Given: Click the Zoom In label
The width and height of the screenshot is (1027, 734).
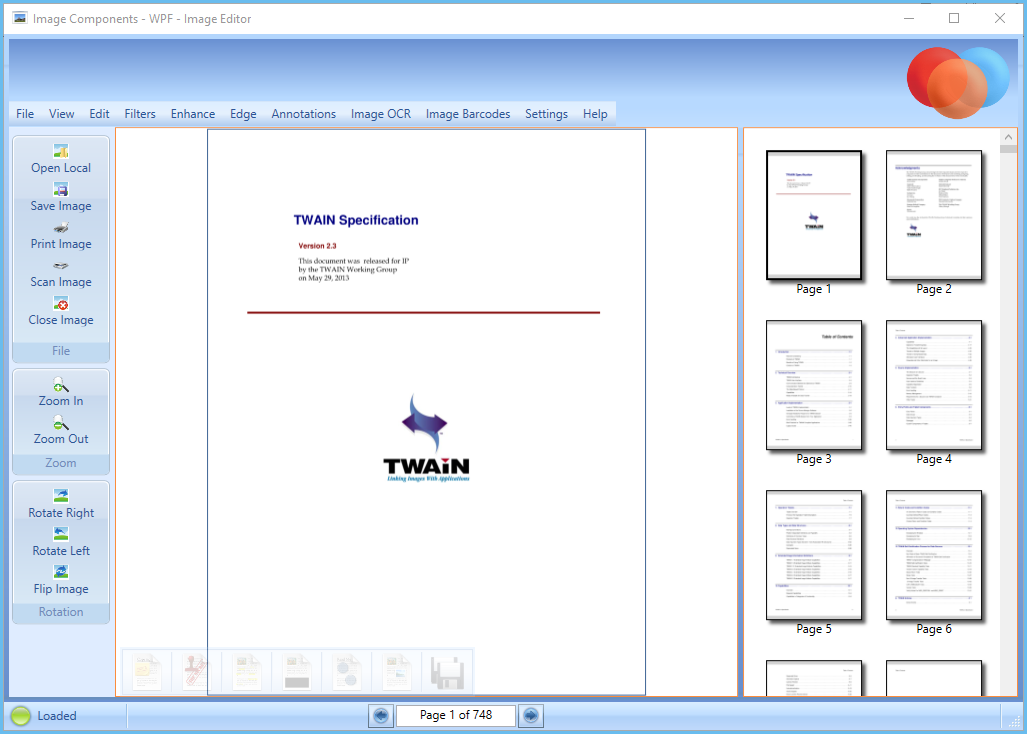Looking at the screenshot, I should pyautogui.click(x=61, y=401).
